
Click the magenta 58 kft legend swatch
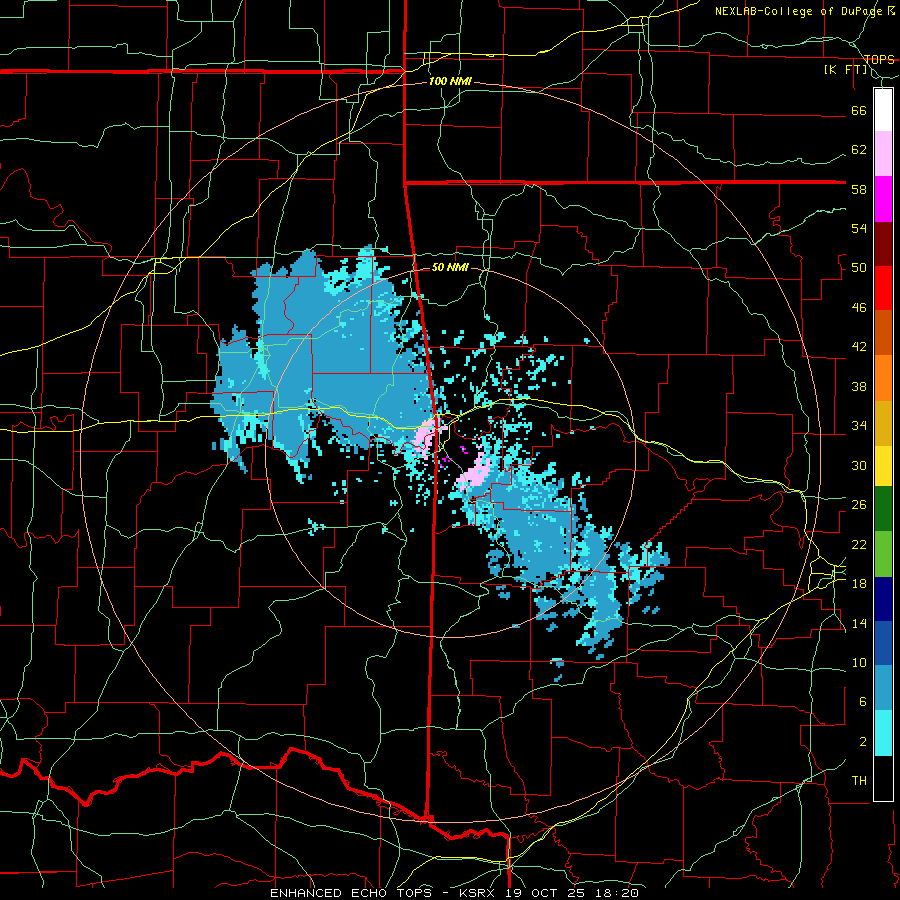883,199
